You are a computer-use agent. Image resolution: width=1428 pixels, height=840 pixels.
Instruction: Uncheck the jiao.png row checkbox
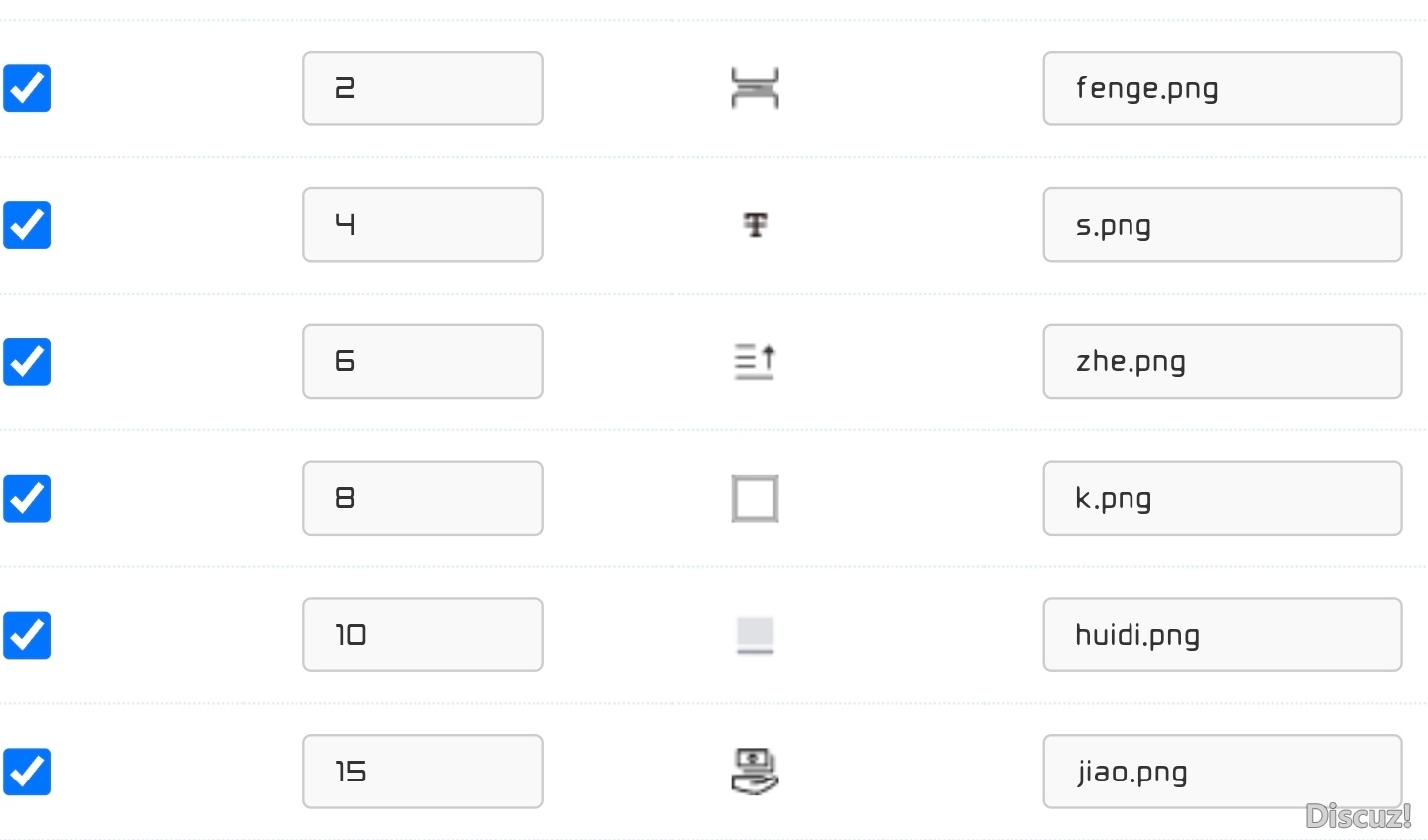point(27,772)
